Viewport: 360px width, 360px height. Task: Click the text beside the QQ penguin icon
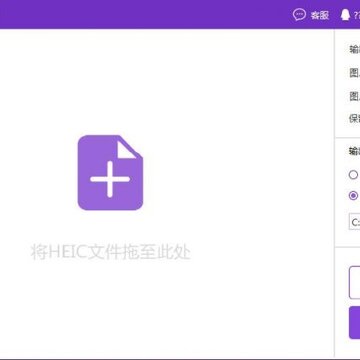(357, 15)
